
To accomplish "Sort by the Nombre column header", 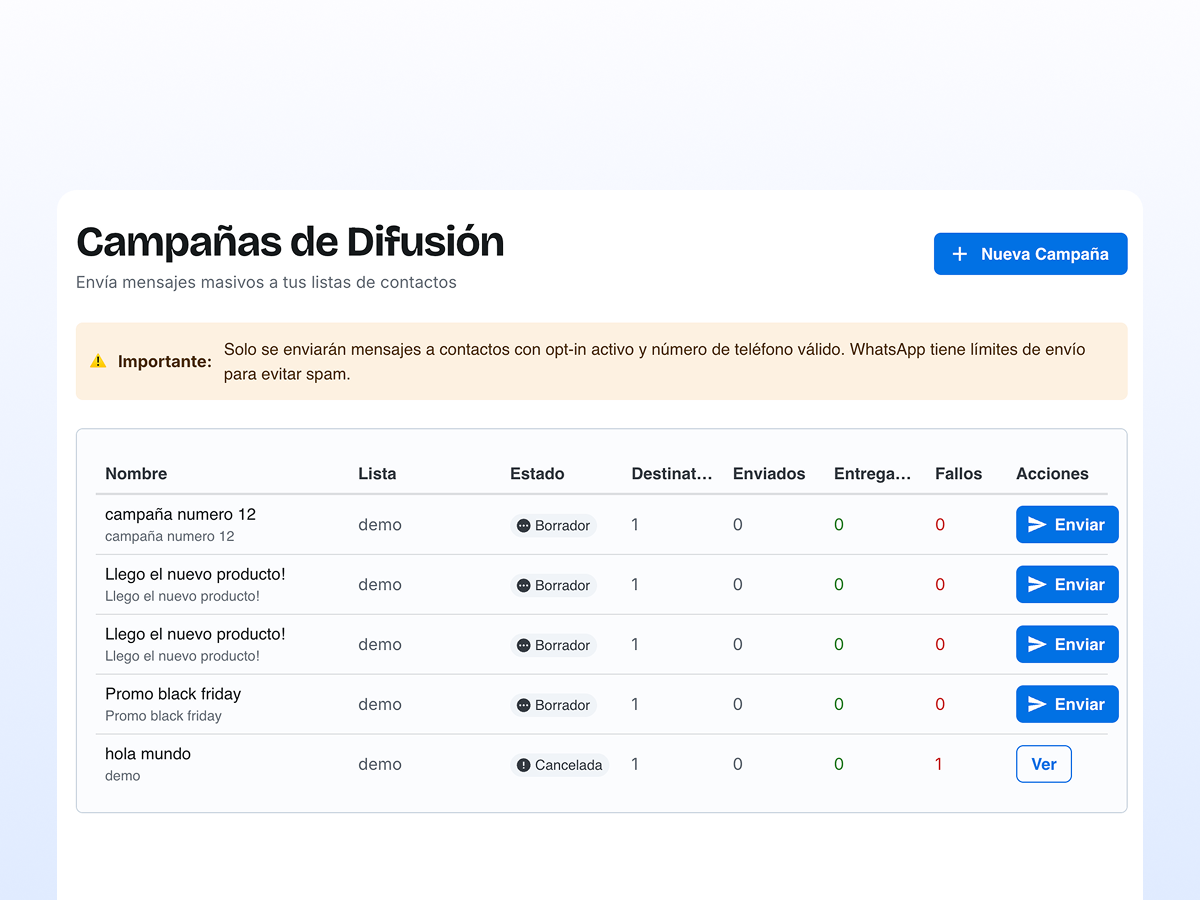I will pos(136,474).
